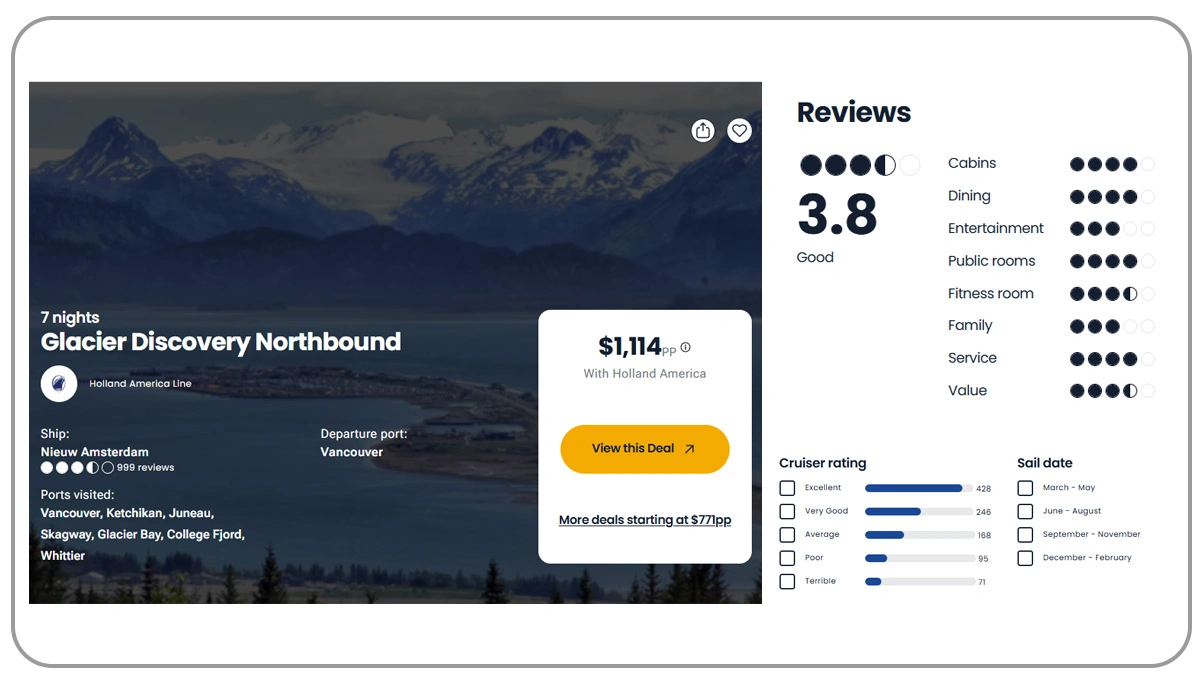Click the overall 3.8 rating circles

tap(858, 165)
